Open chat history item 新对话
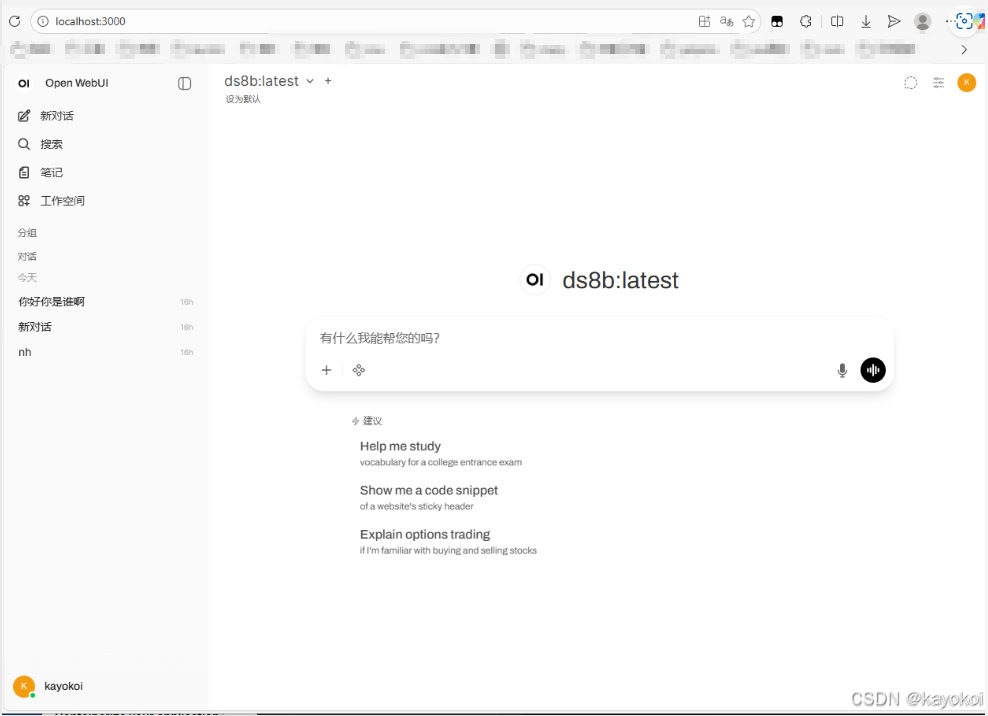This screenshot has height=716, width=988. [104, 327]
